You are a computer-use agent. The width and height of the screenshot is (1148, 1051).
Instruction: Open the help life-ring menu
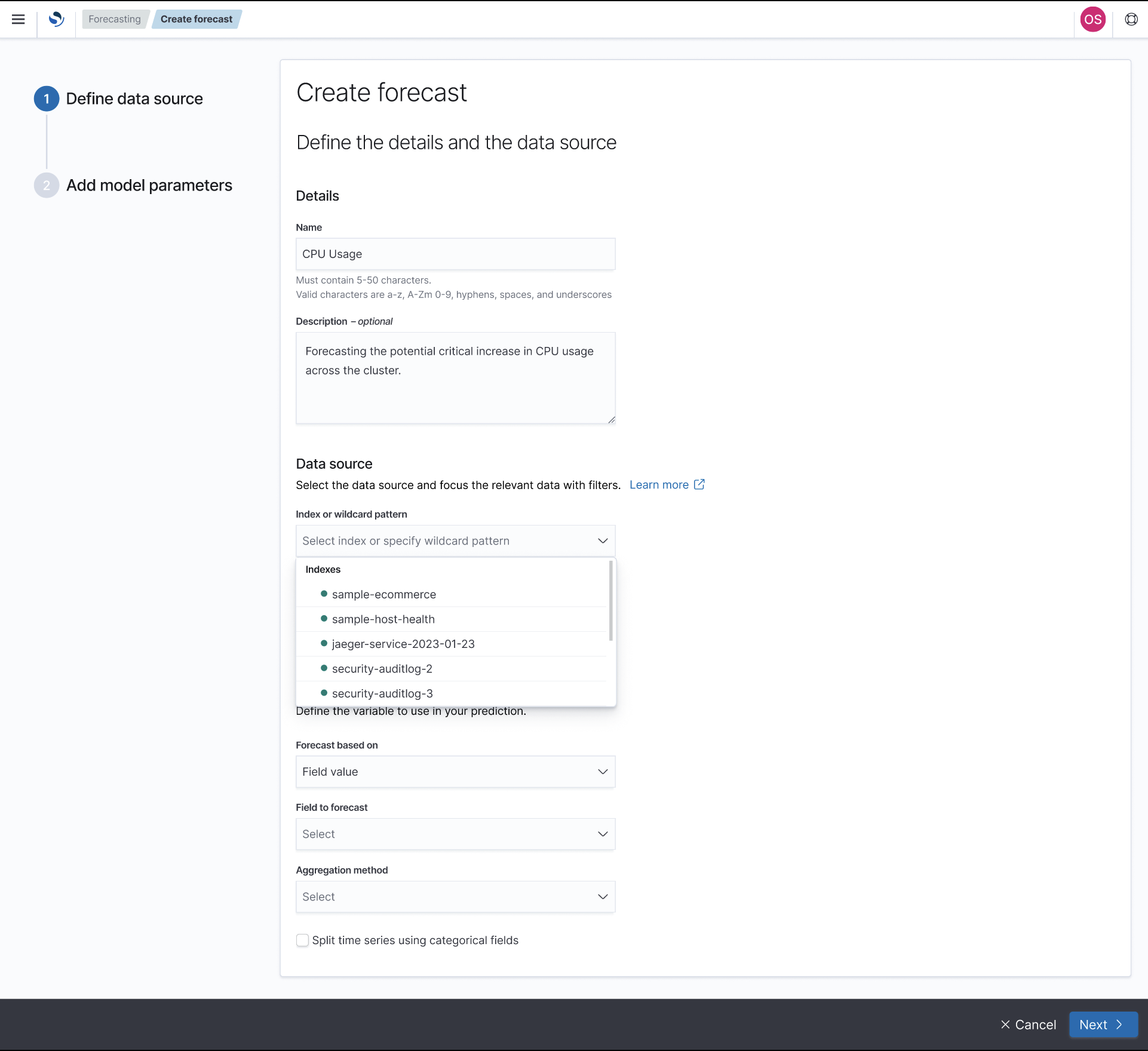[1131, 19]
